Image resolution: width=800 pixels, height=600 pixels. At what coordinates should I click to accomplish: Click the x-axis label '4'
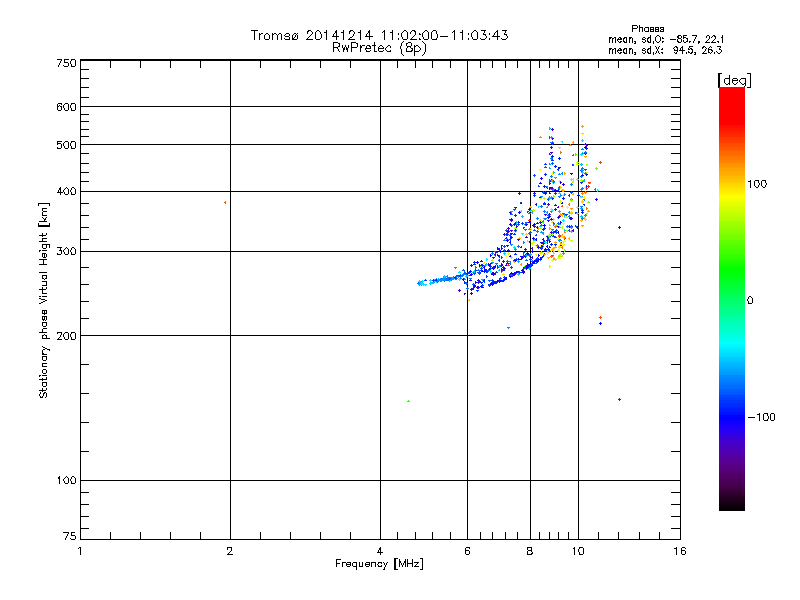(380, 551)
